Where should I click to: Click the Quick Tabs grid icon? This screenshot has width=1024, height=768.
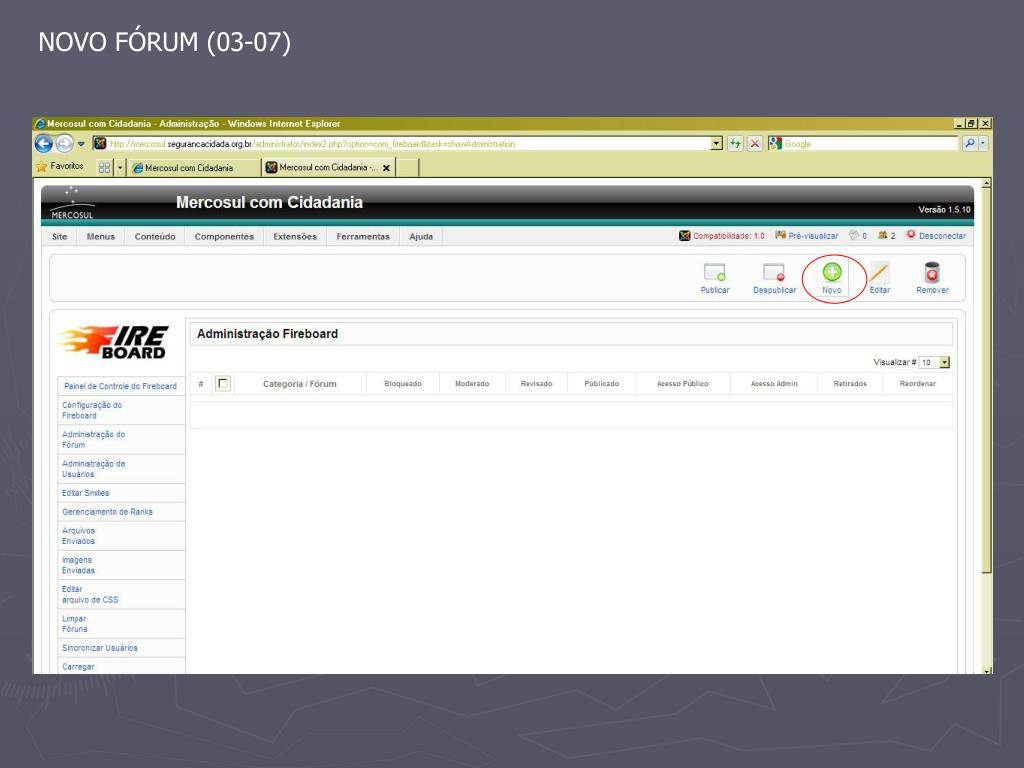104,168
